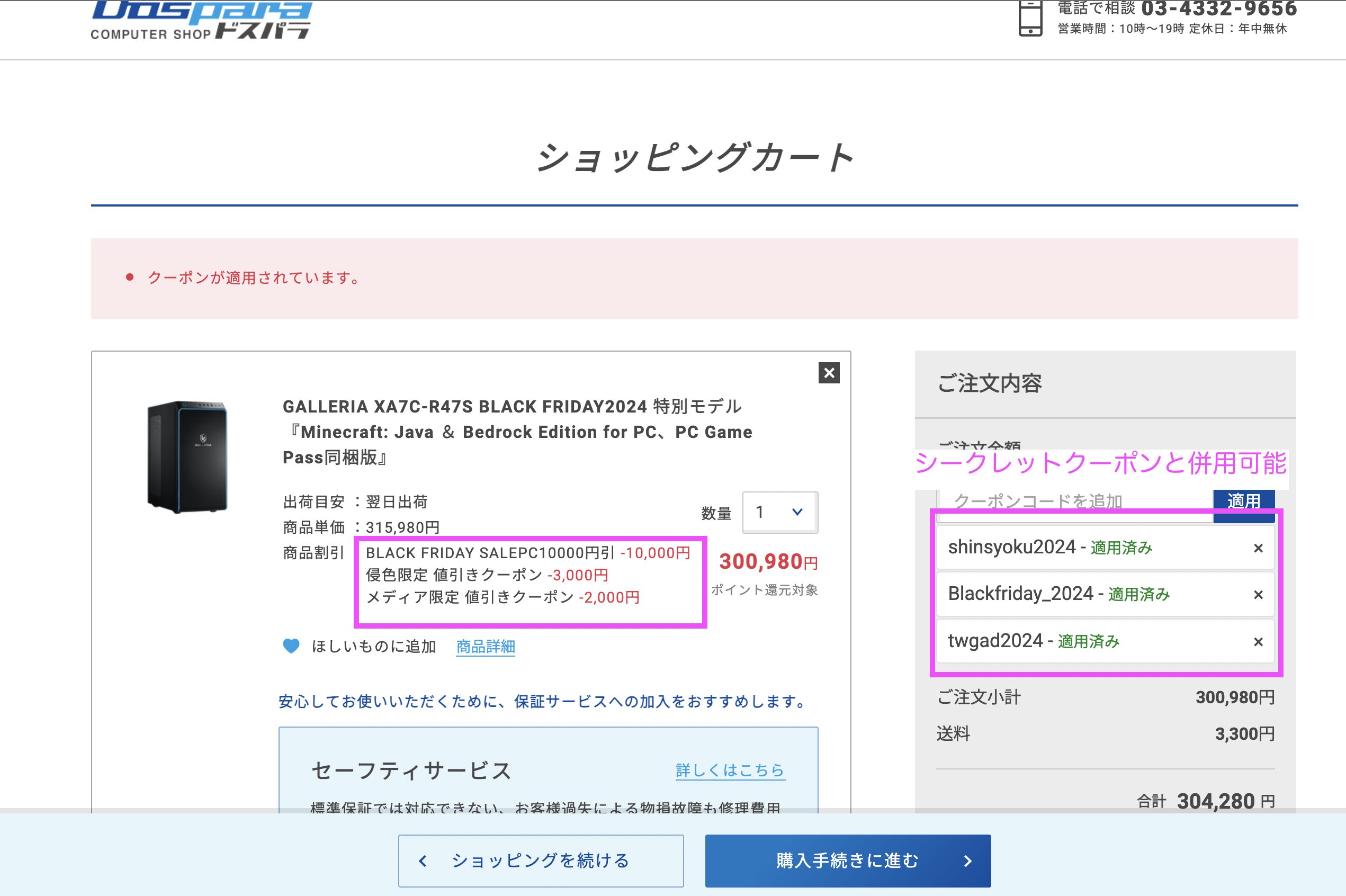Click the GALLERIA XA7C-R47S product title

click(518, 432)
